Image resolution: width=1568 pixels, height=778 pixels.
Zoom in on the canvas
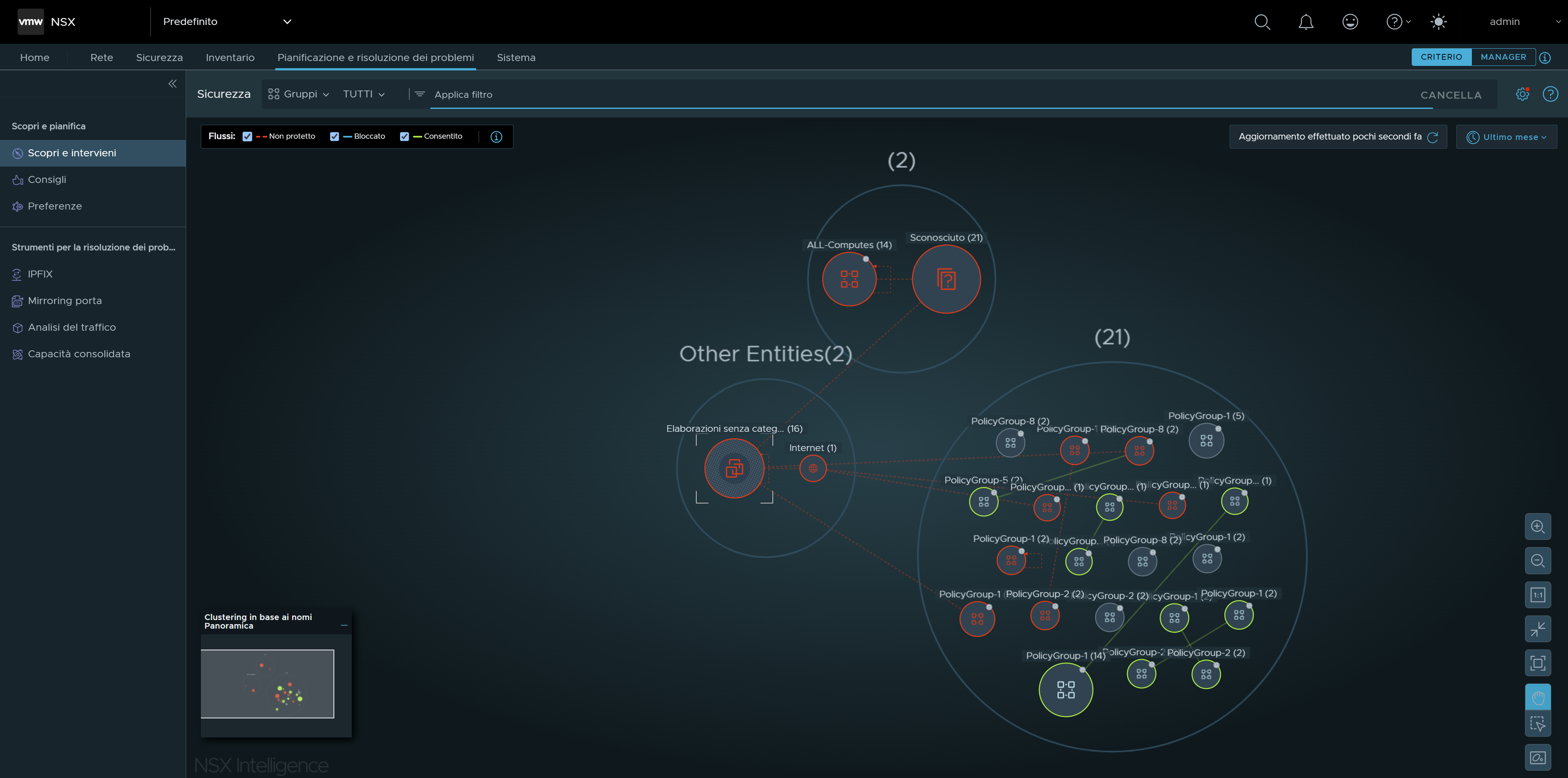[x=1538, y=527]
